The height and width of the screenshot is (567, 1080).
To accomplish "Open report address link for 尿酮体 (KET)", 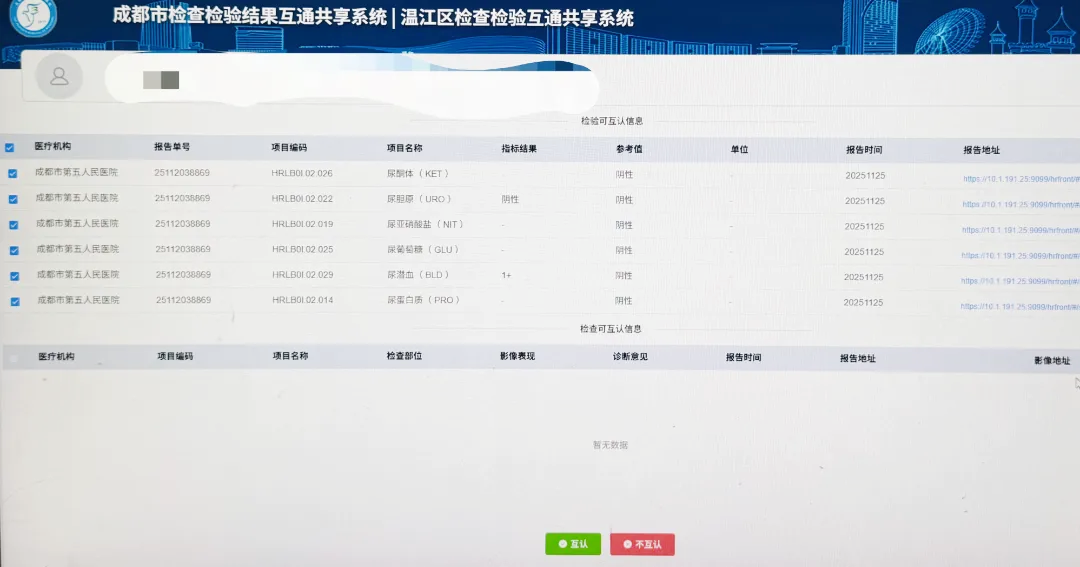I will pos(1020,179).
